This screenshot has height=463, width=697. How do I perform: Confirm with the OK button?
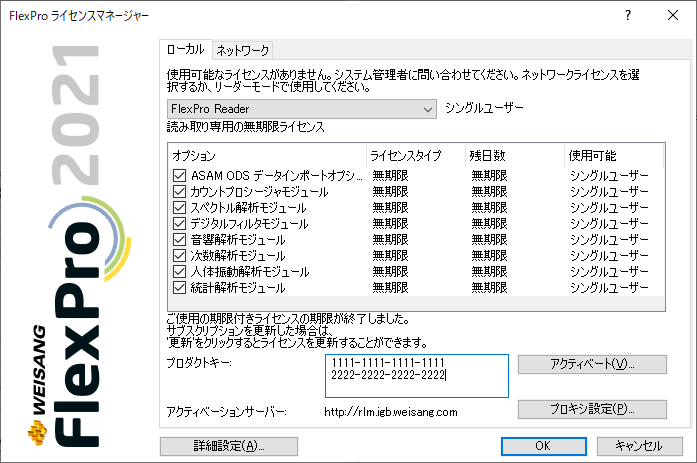coord(543,446)
